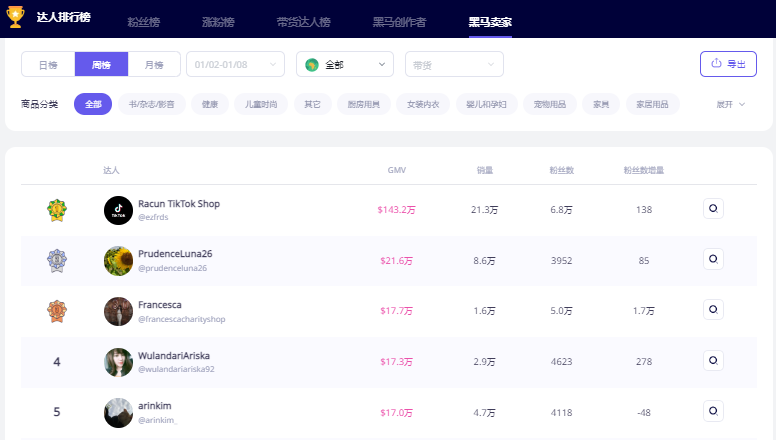The height and width of the screenshot is (440, 776).
Task: Open the 粉丝榜 tab
Action: click(x=144, y=22)
